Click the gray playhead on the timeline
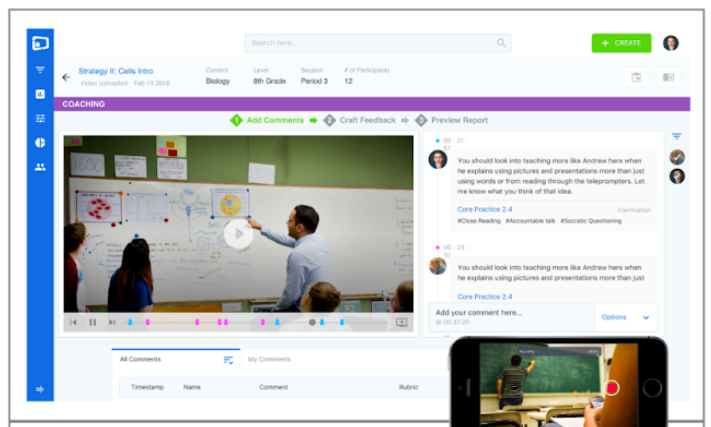 click(312, 322)
